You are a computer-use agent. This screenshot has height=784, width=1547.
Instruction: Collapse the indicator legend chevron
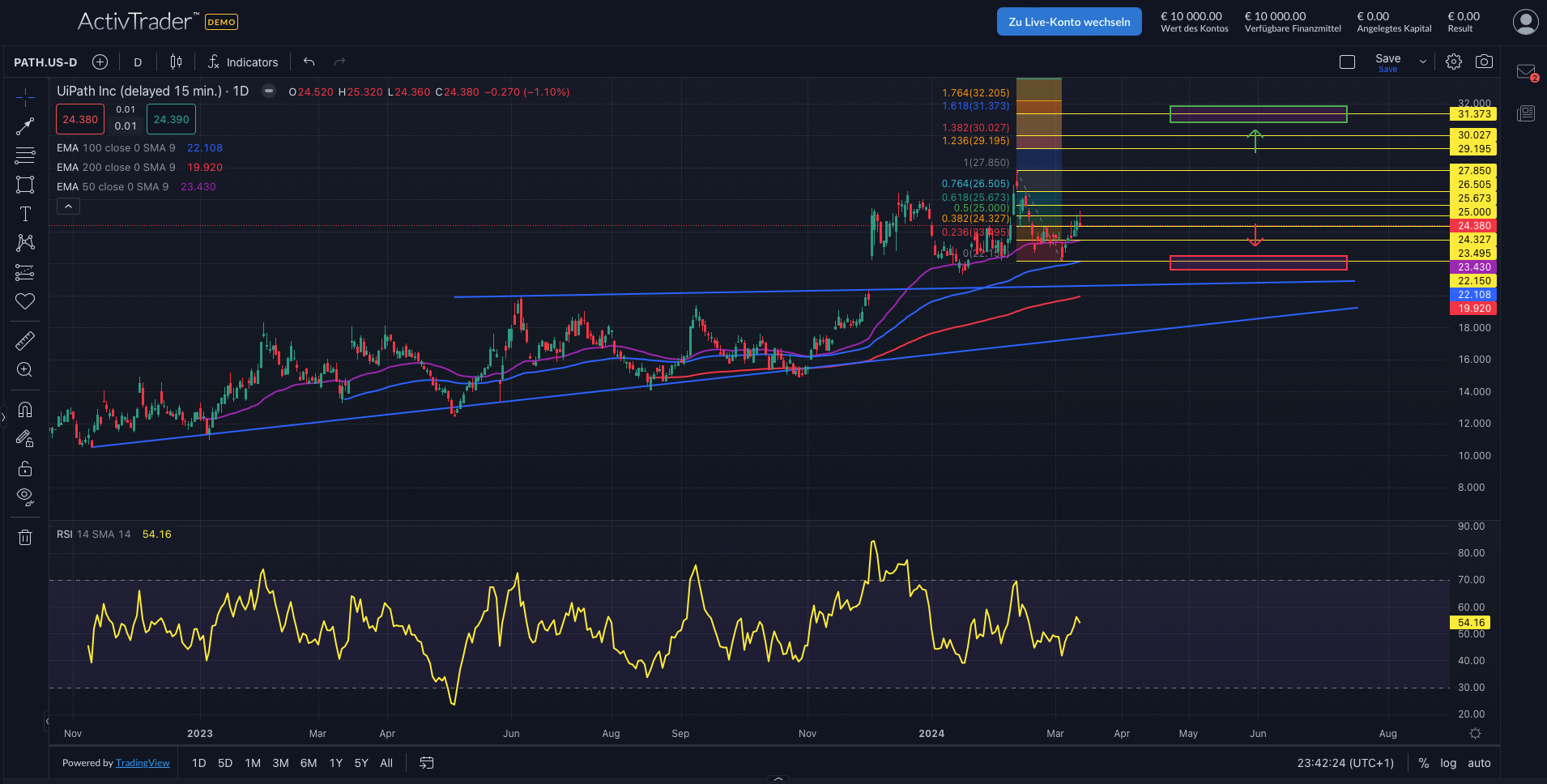(x=69, y=207)
